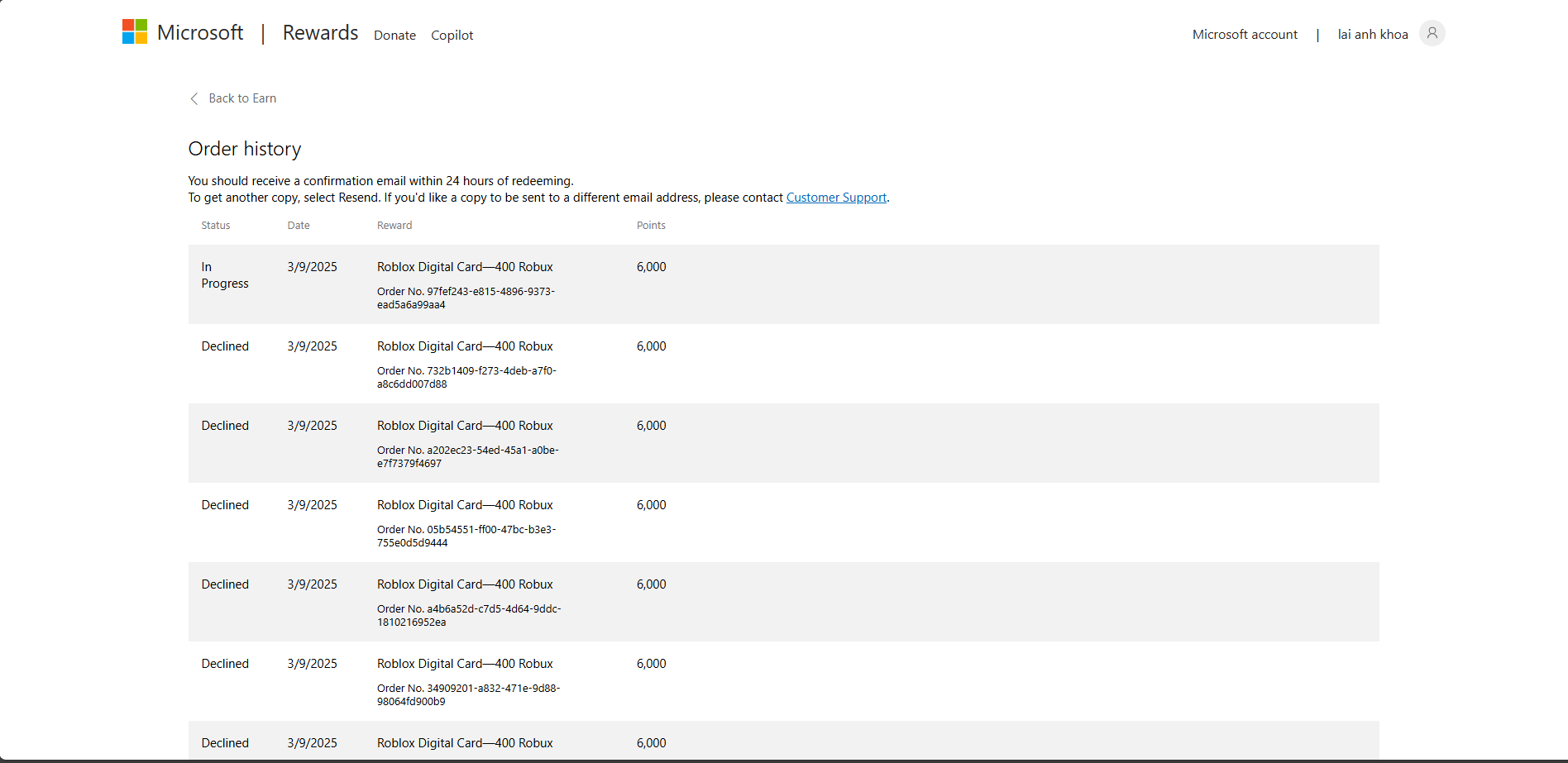Select the Rewards wordmark in the header
This screenshot has width=1568, height=763.
click(x=320, y=33)
